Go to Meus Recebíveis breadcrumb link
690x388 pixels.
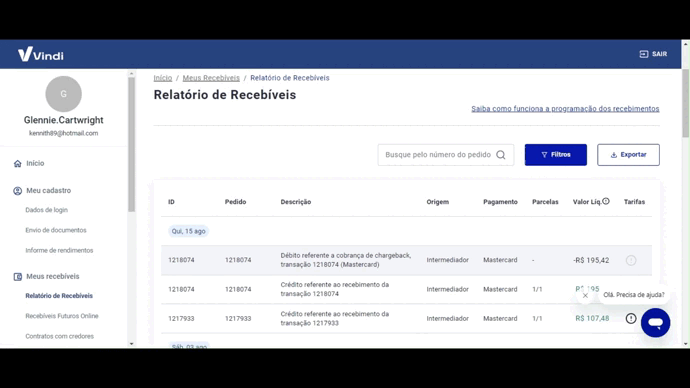pos(211,78)
